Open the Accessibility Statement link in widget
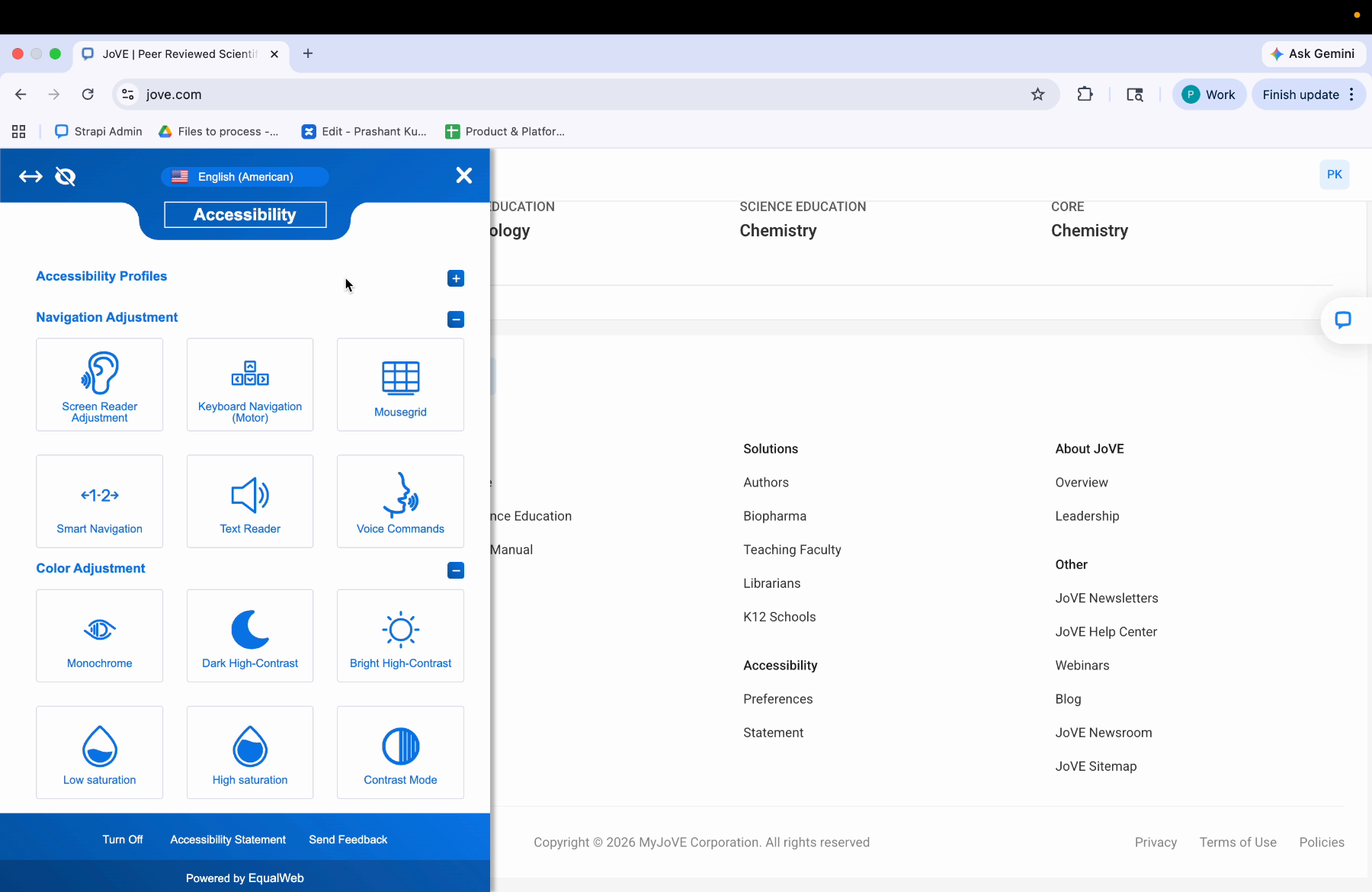This screenshot has height=892, width=1372. click(x=228, y=839)
